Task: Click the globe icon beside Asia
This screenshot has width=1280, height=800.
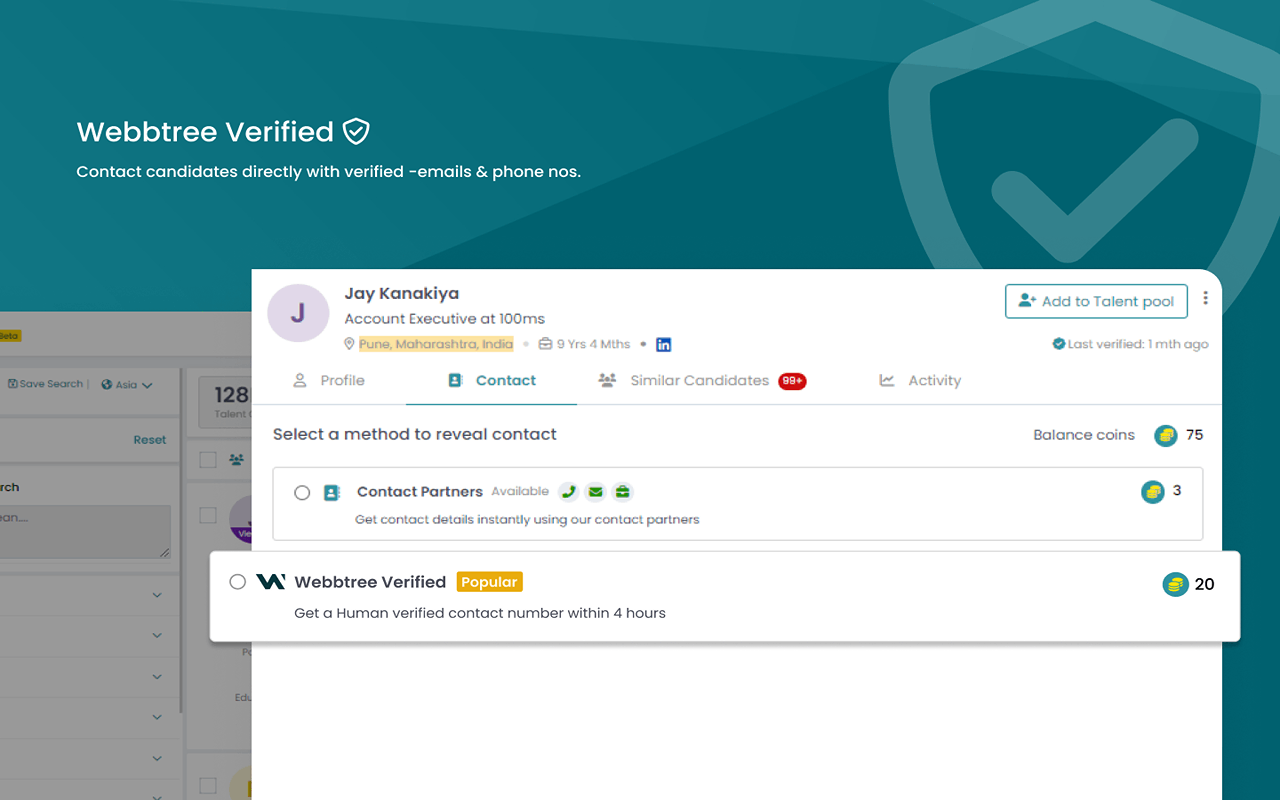Action: click(x=107, y=385)
